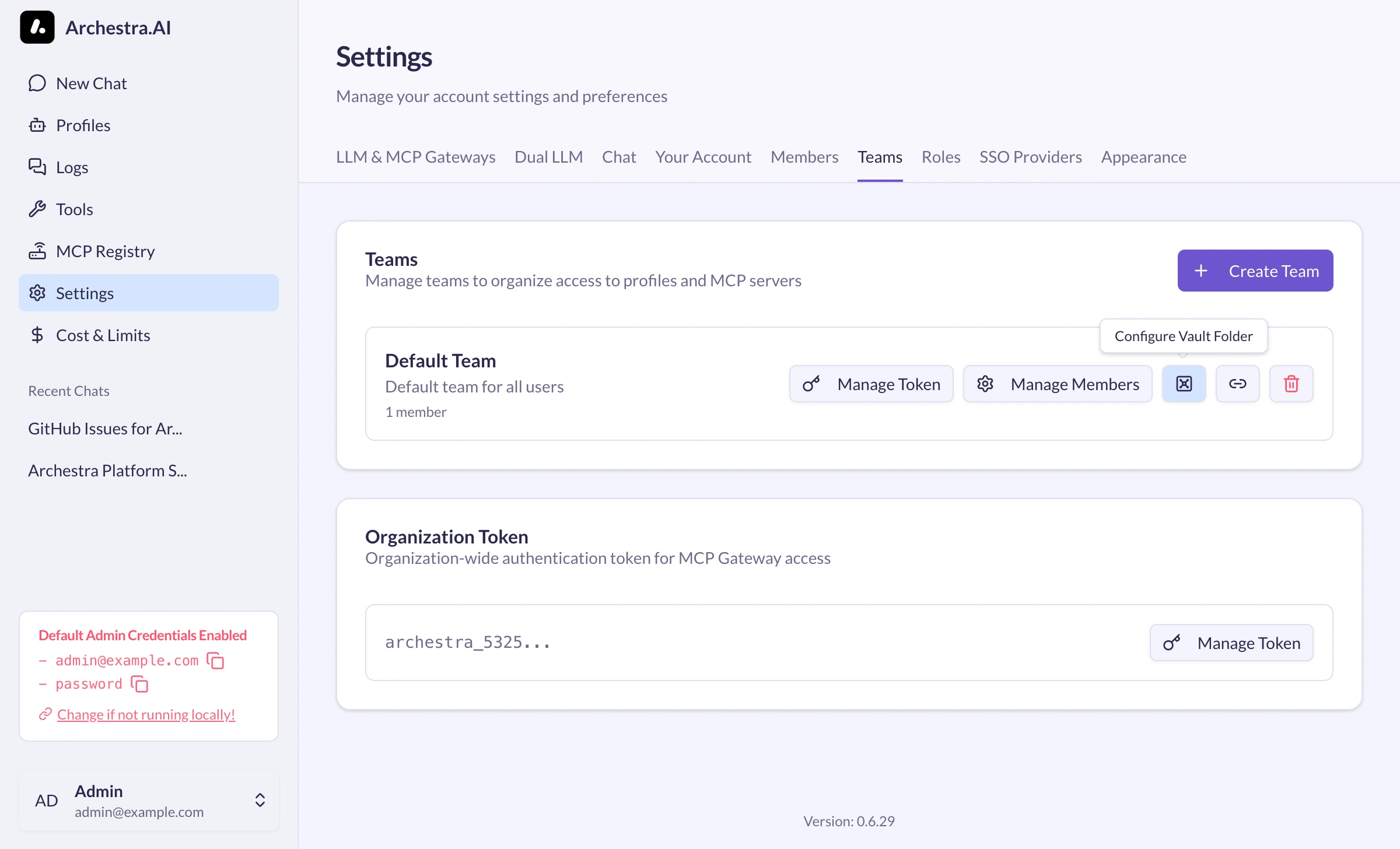
Task: Copy the default password value
Action: click(x=139, y=684)
